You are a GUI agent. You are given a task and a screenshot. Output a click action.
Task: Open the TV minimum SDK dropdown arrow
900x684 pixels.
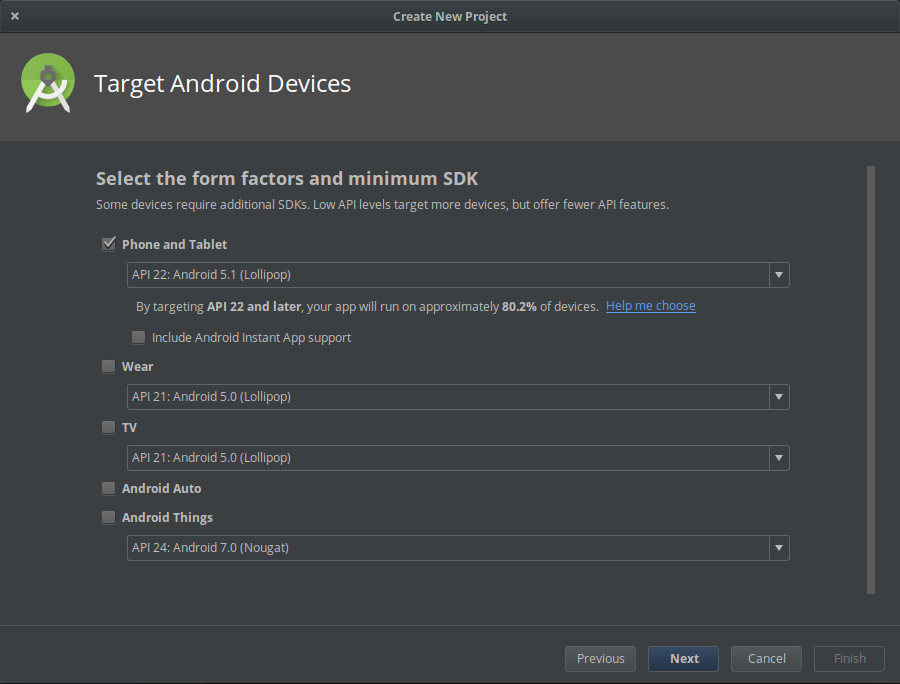[778, 458]
